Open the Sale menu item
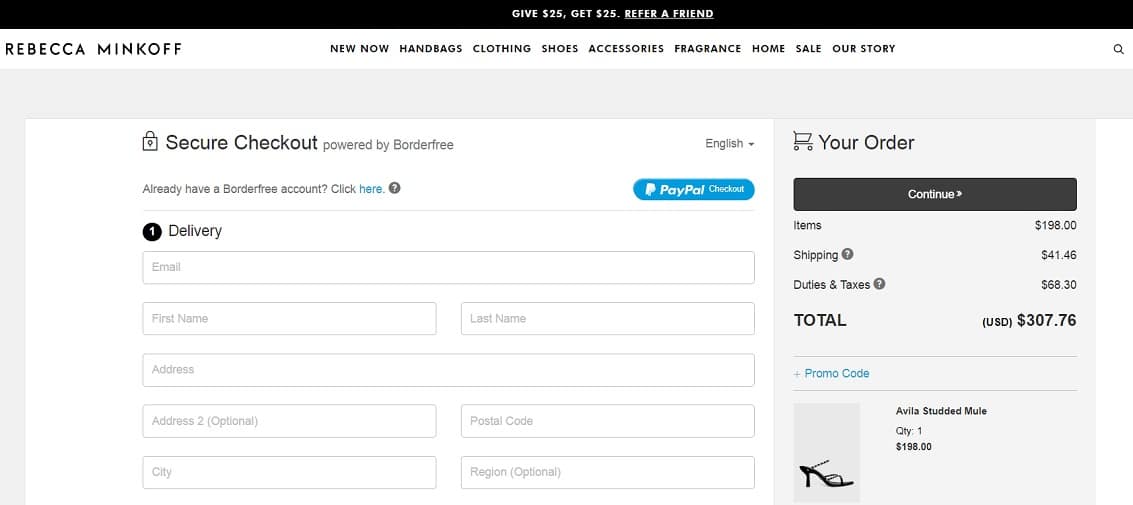This screenshot has width=1133, height=505. tap(809, 48)
